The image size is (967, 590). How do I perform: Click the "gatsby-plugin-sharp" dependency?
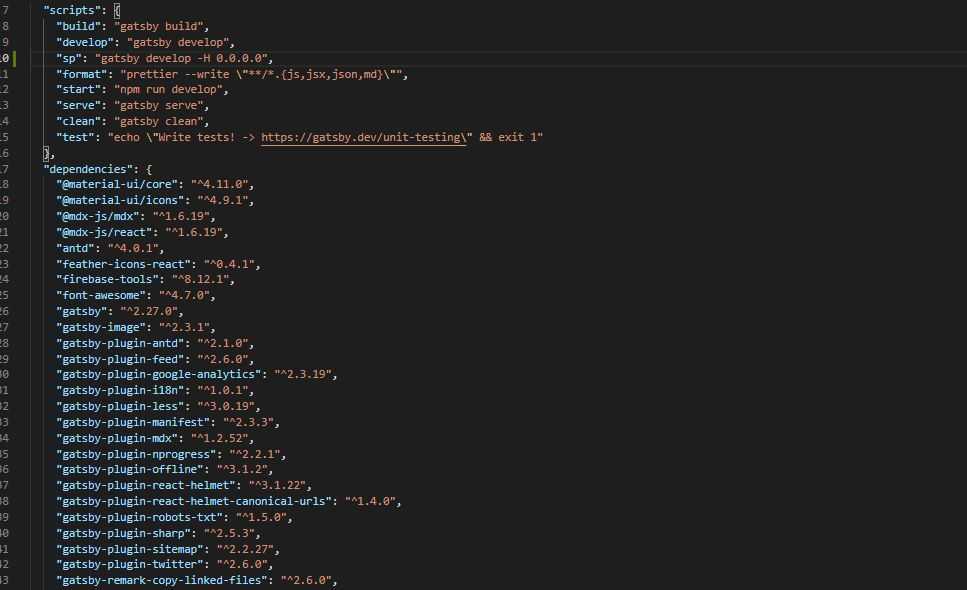(123, 533)
